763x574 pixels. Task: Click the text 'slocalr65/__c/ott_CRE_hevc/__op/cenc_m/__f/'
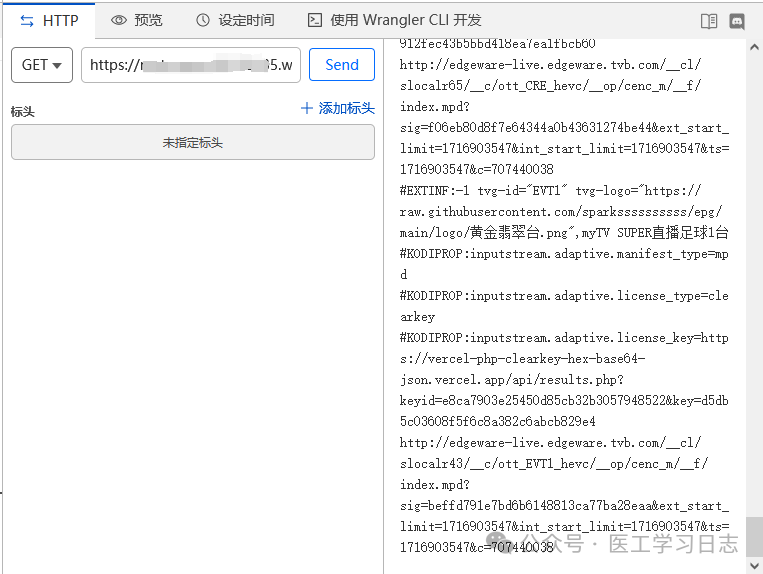tap(550, 86)
